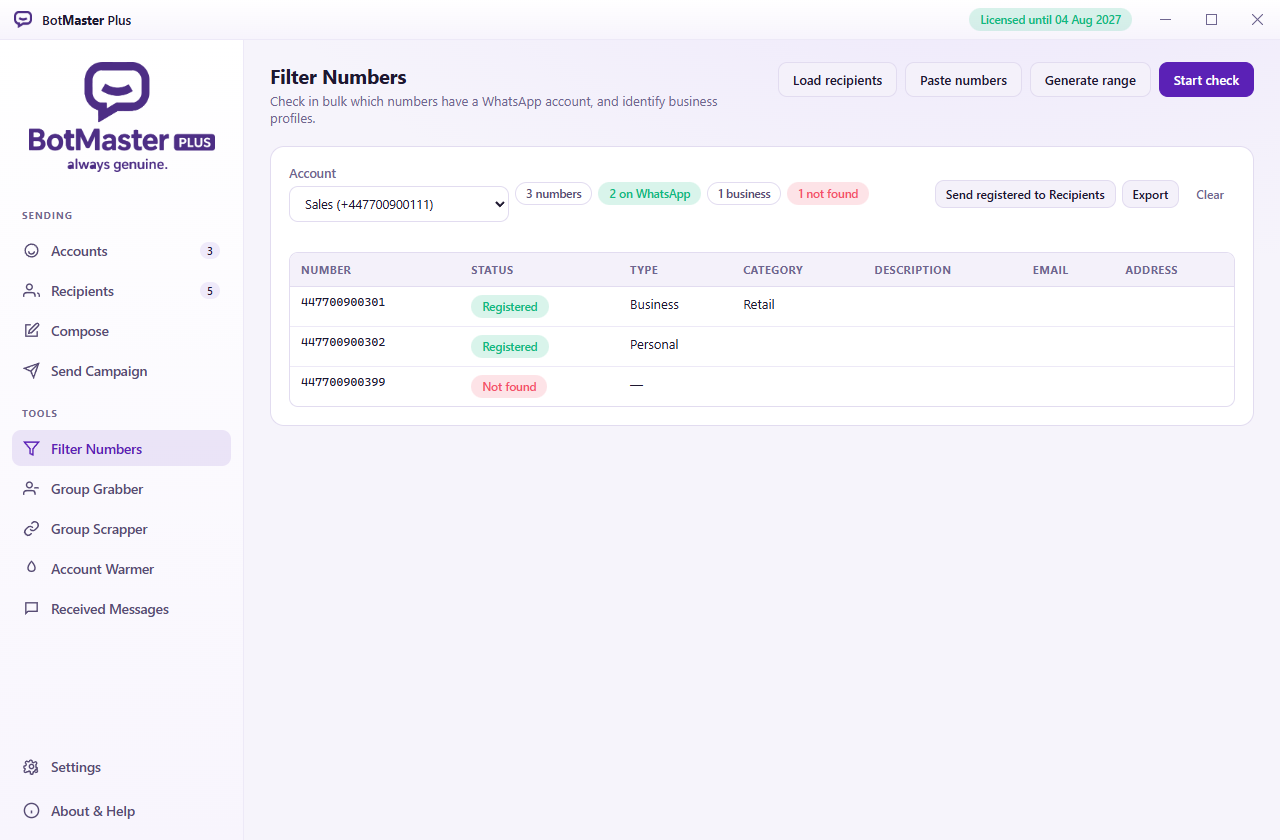Open the Settings page

tap(121, 767)
